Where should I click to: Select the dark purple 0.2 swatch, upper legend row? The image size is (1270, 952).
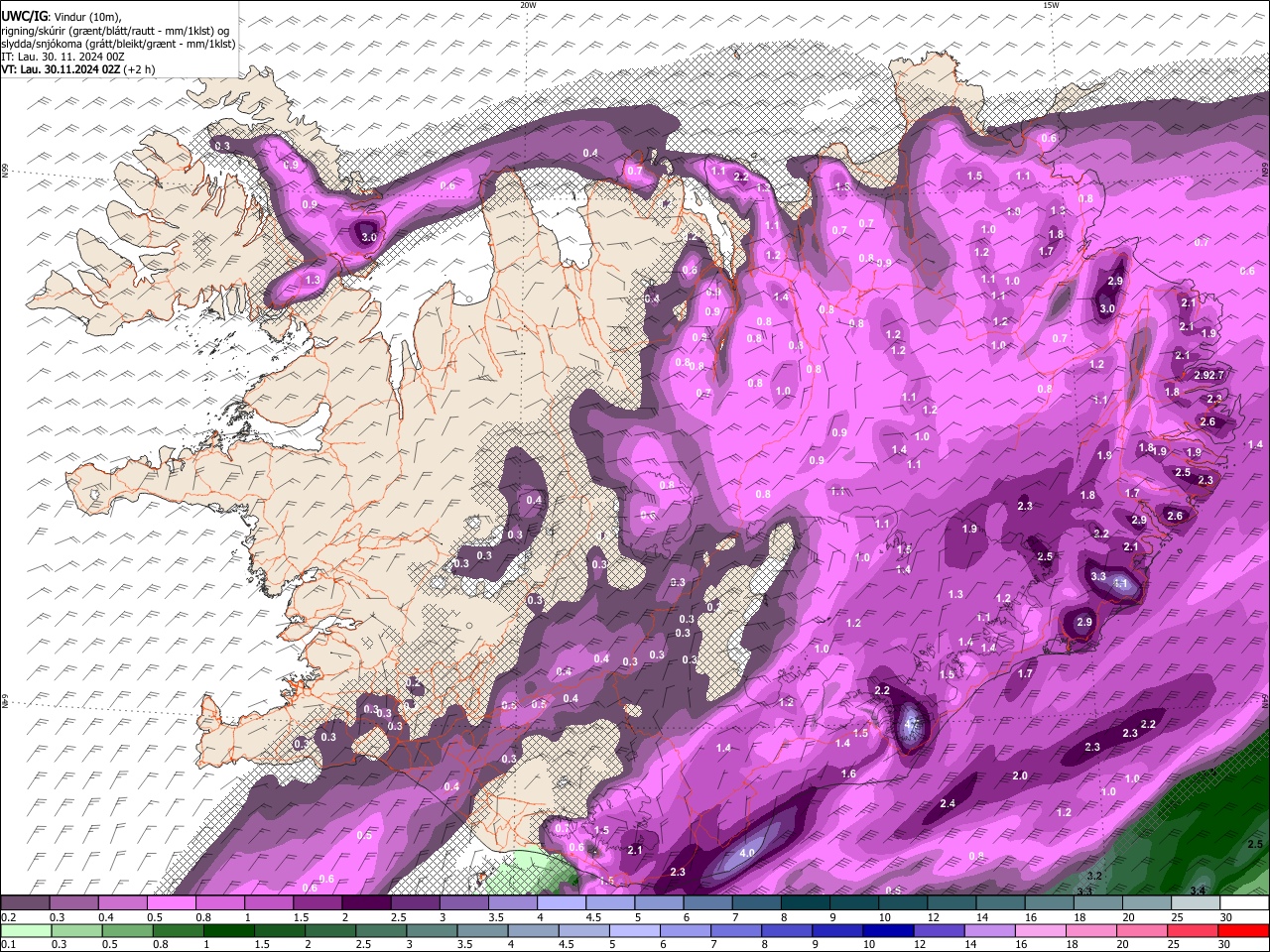click(25, 903)
